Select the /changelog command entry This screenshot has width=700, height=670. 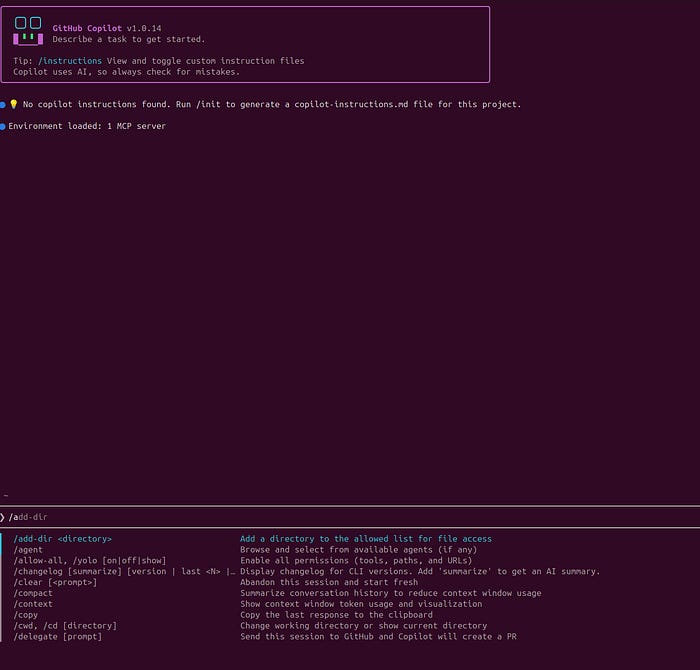pyautogui.click(x=124, y=571)
